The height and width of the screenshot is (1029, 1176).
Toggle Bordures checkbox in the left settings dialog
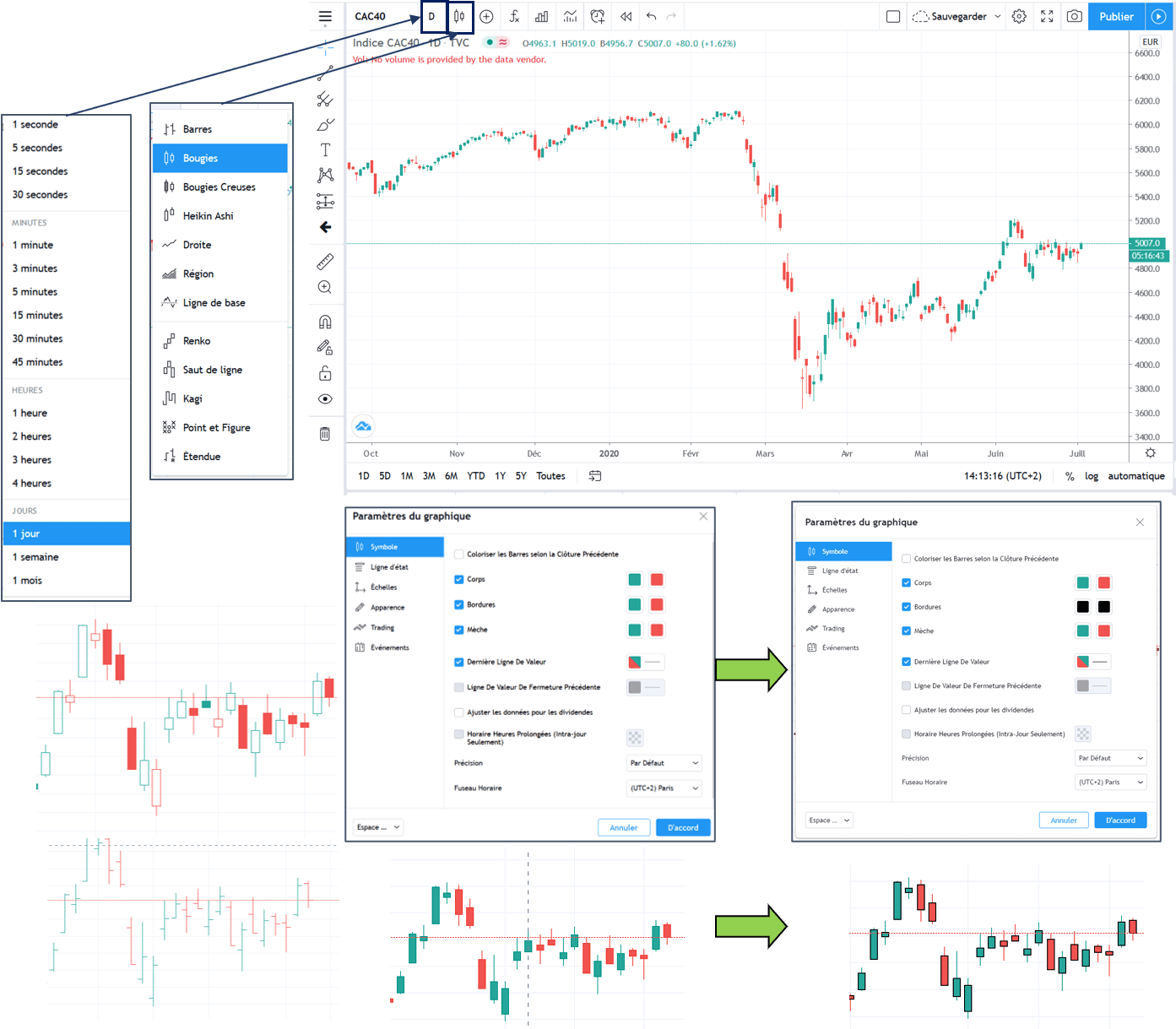click(x=459, y=604)
